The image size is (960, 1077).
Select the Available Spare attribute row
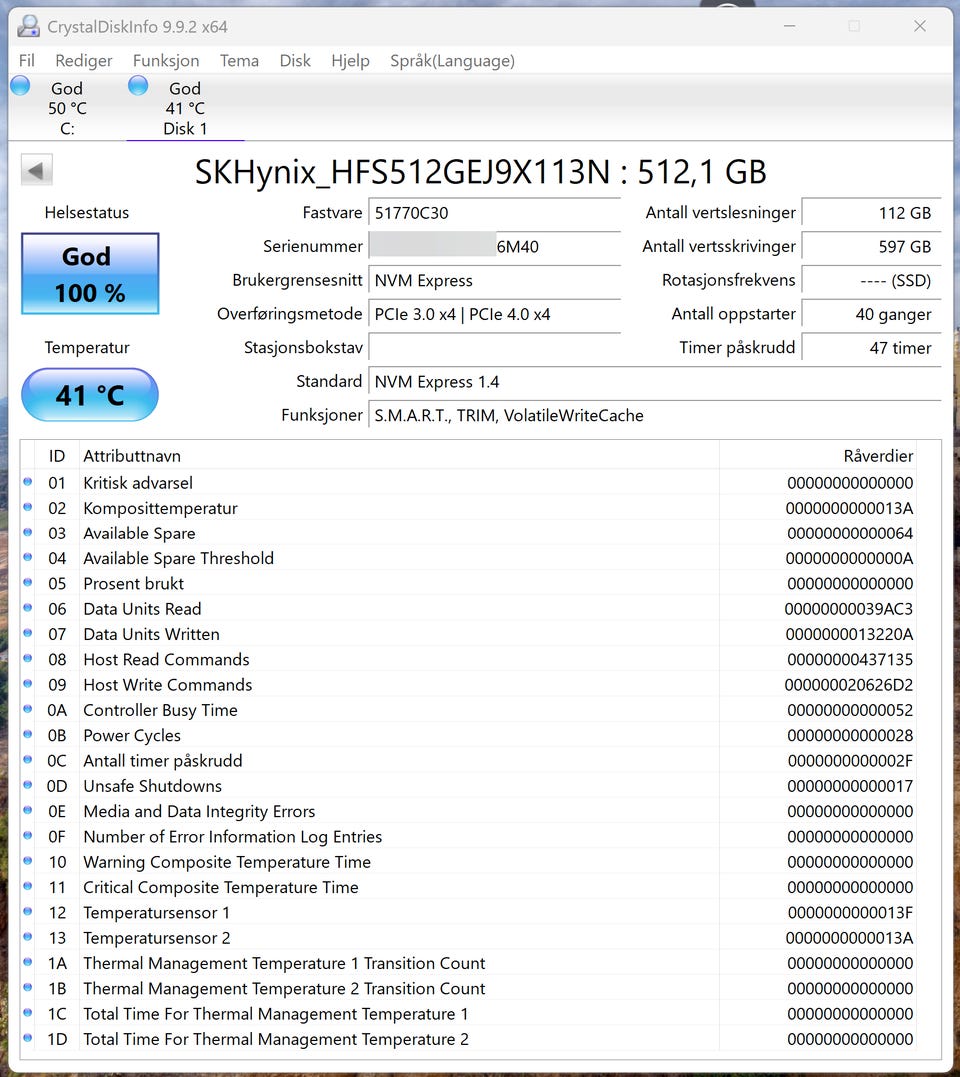[469, 533]
